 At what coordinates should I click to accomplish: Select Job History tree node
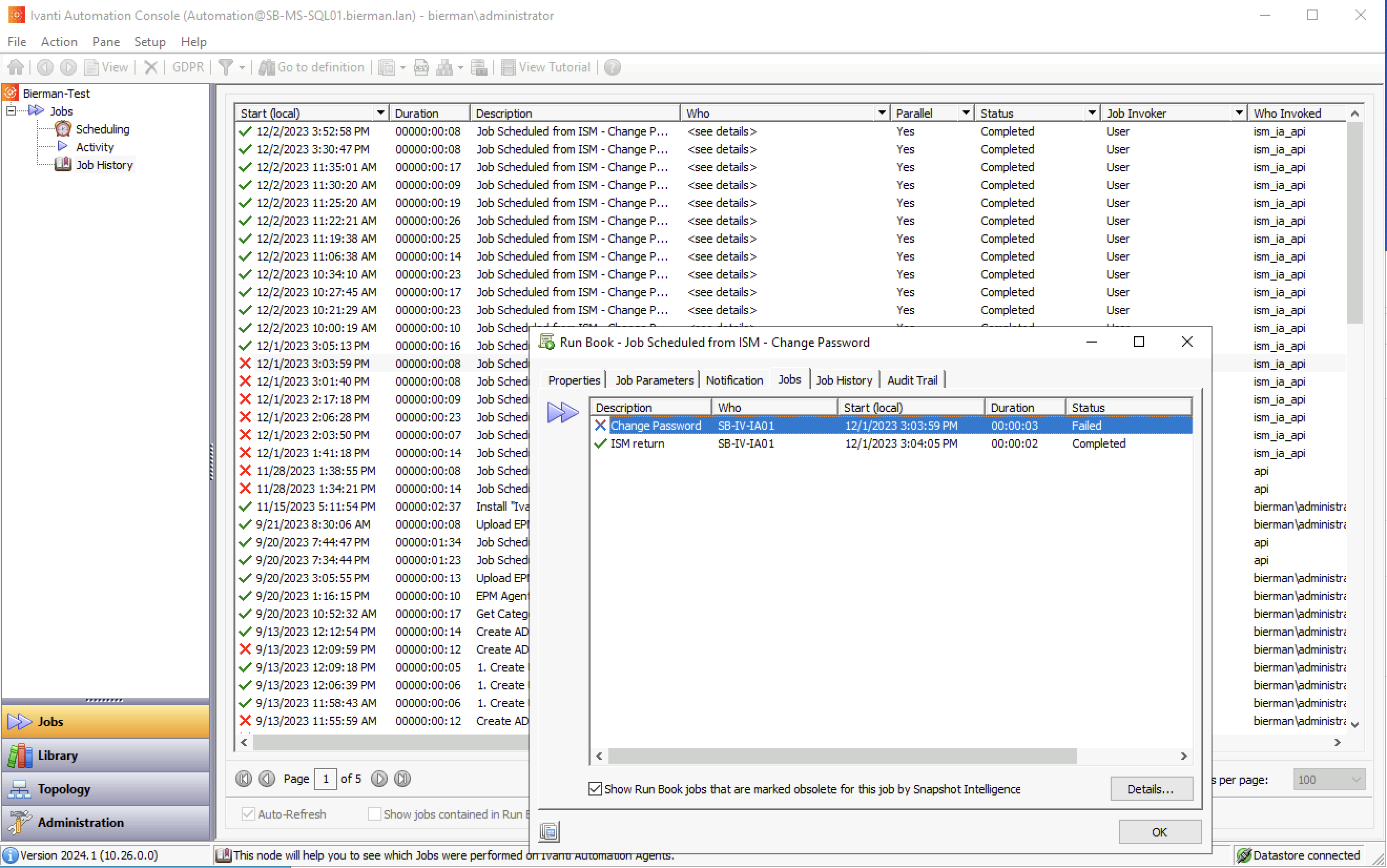(104, 165)
